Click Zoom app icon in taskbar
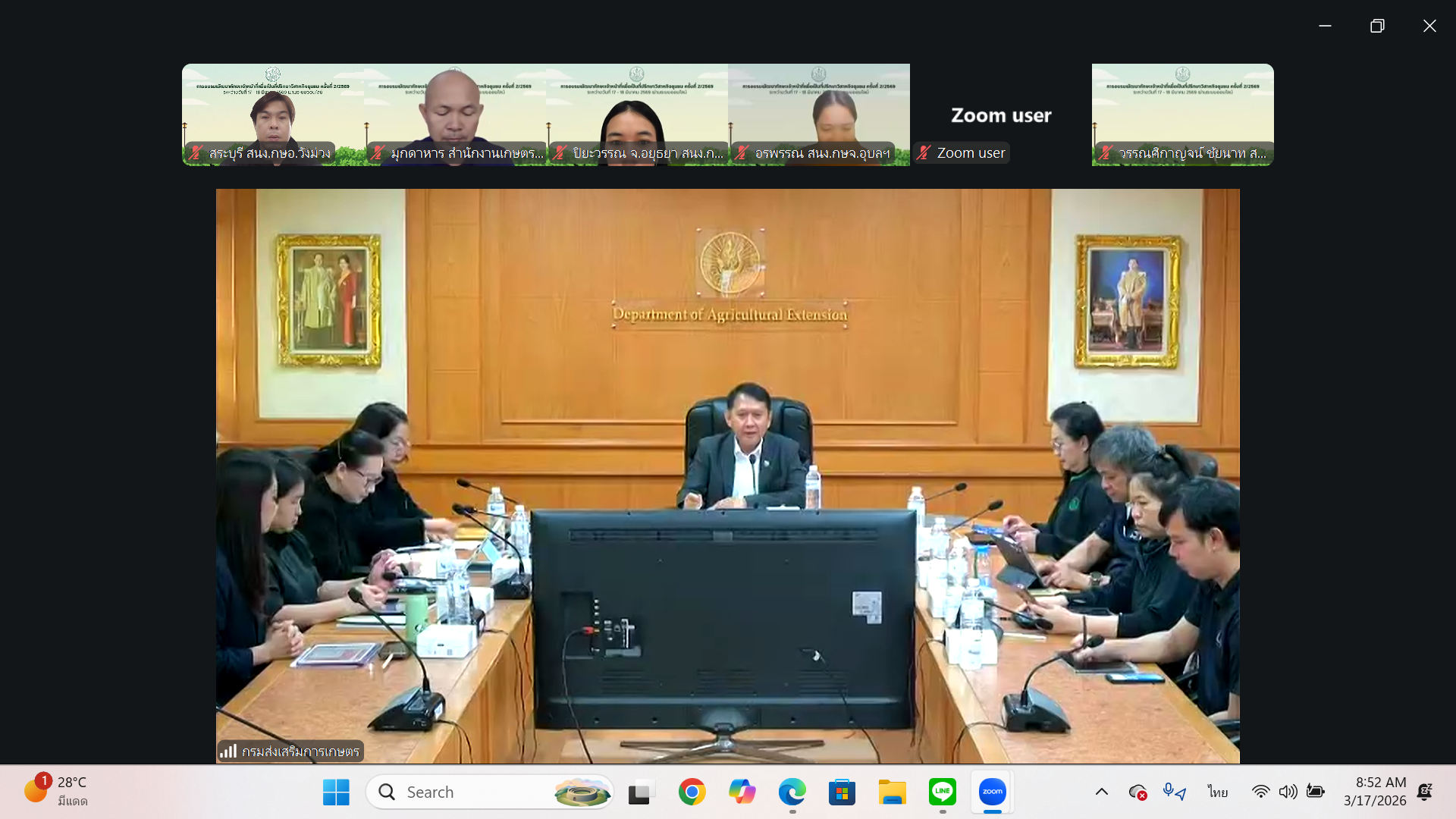The image size is (1456, 819). tap(992, 792)
